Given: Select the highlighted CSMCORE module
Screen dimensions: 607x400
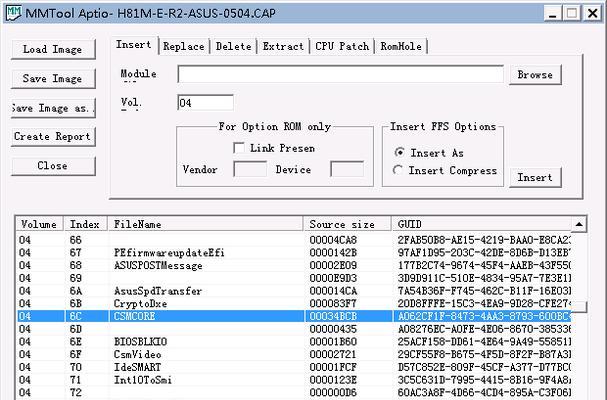Looking at the screenshot, I should click(294, 316).
